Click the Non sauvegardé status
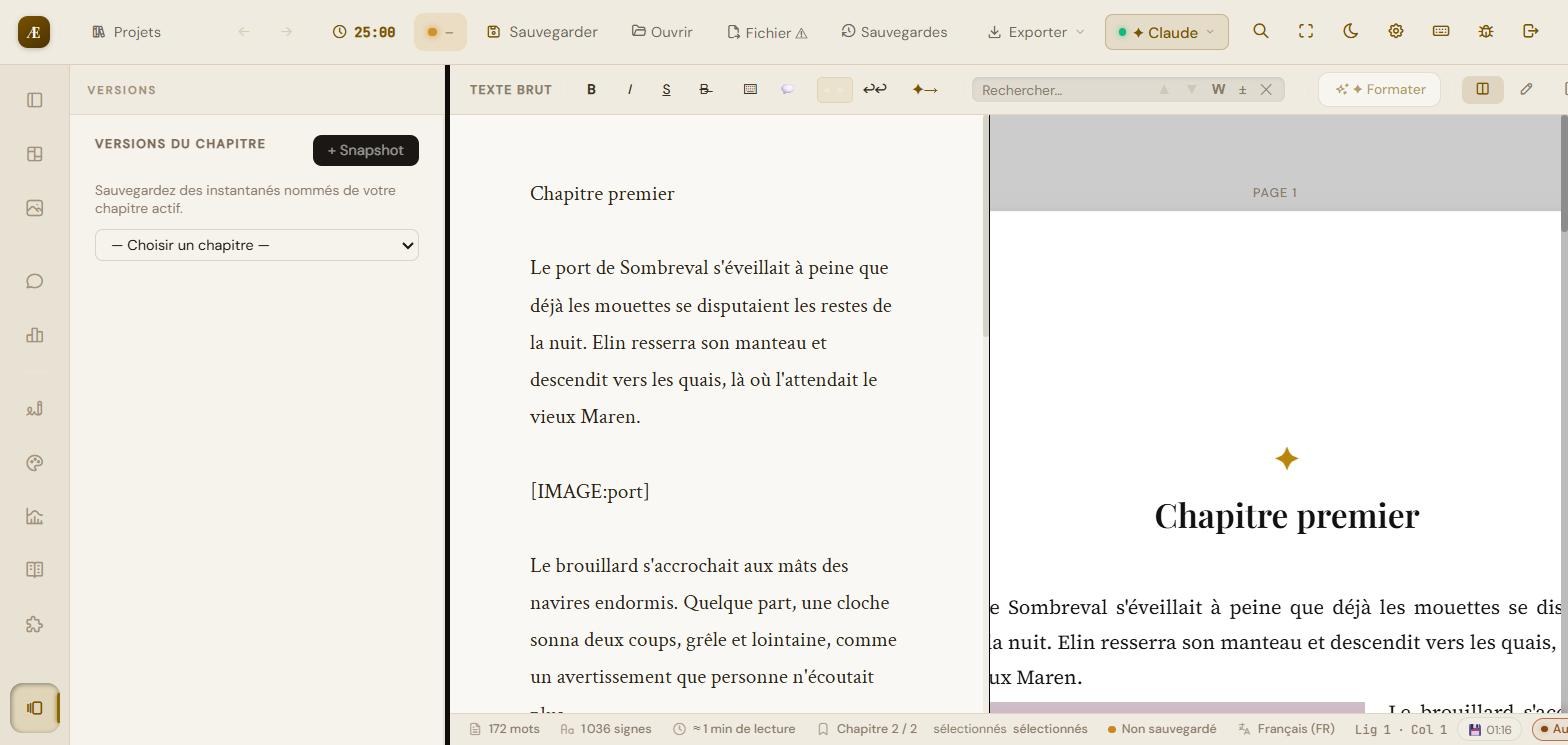Screen dimensions: 1568x745 click(1161, 729)
